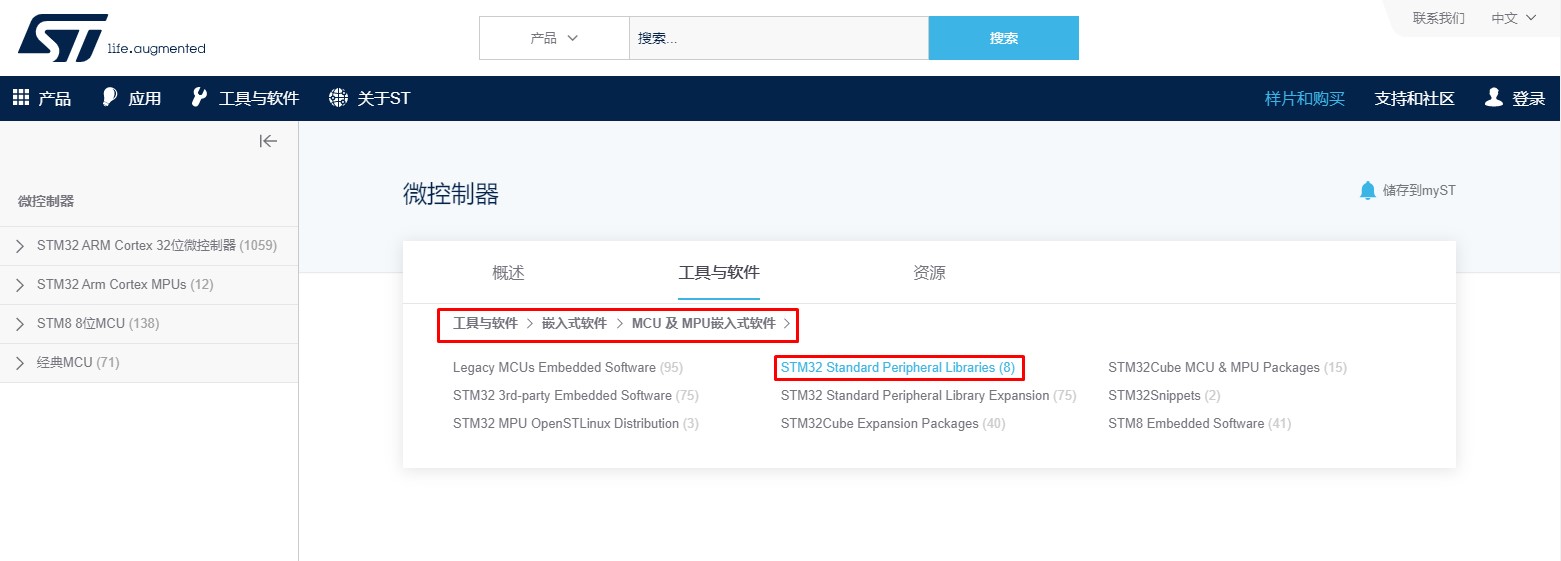Open the 关于ST globe menu

[338, 97]
